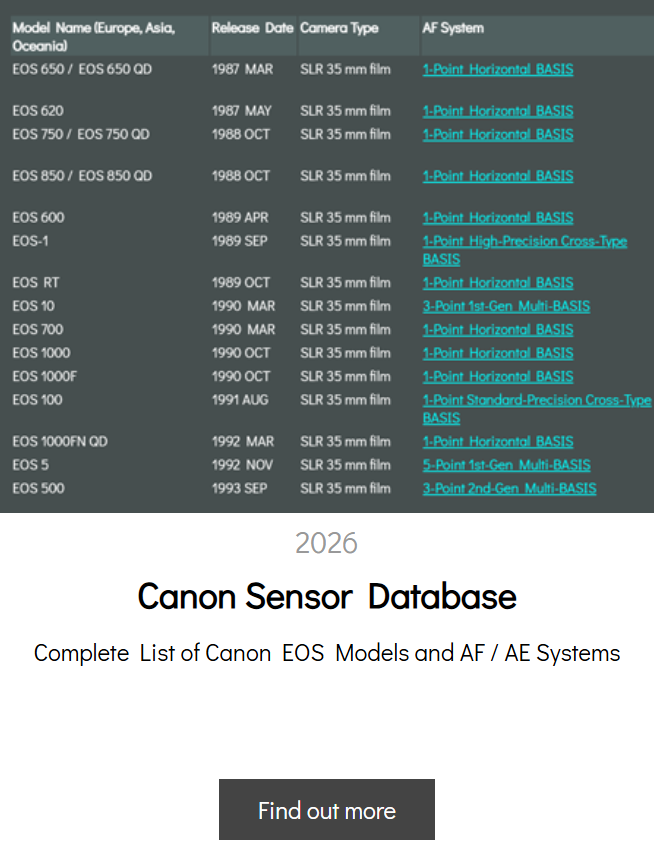Open 5-Point 1st-Gen Multi-BASIS link
The image size is (654, 856).
click(x=507, y=465)
